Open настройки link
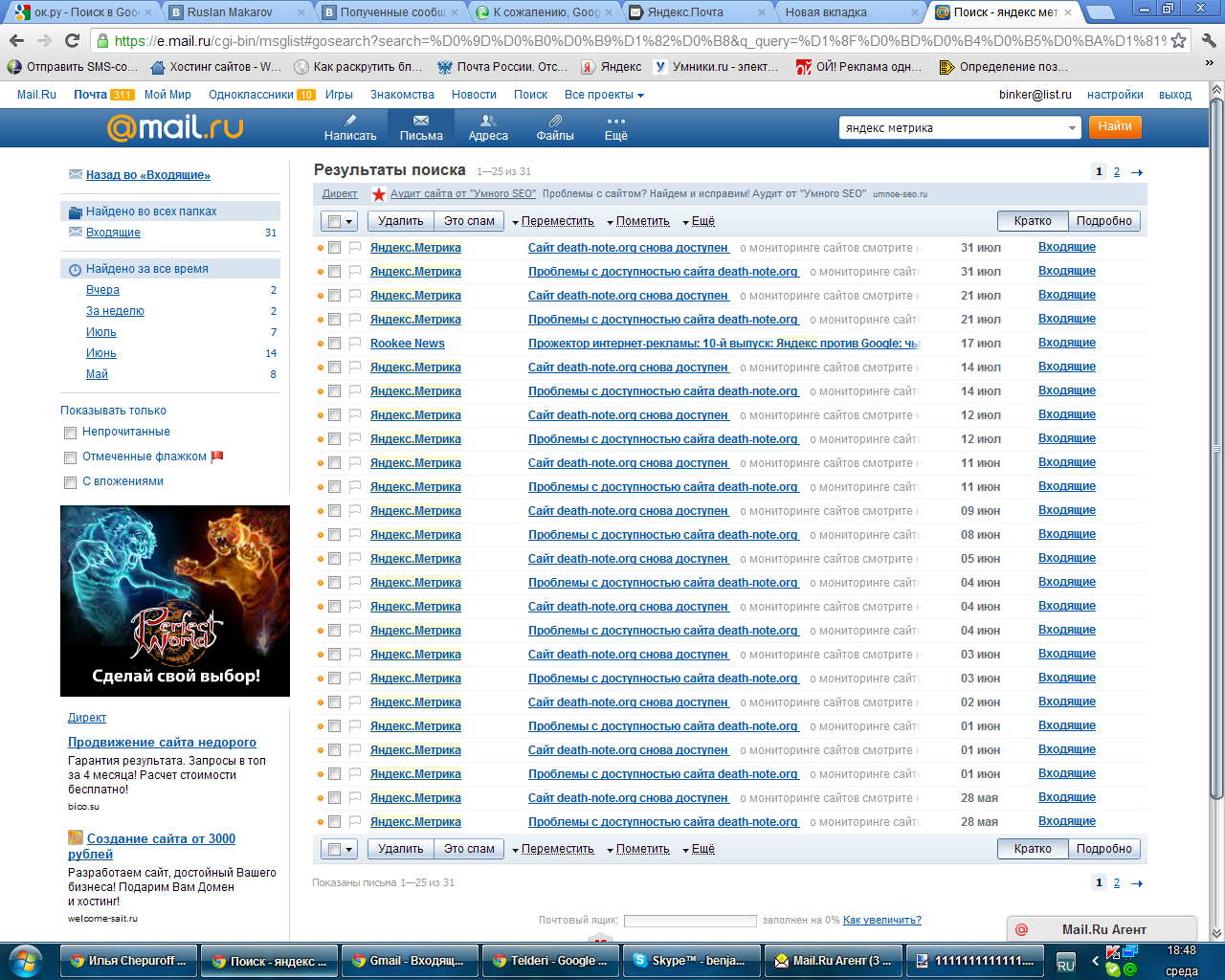 1115,95
